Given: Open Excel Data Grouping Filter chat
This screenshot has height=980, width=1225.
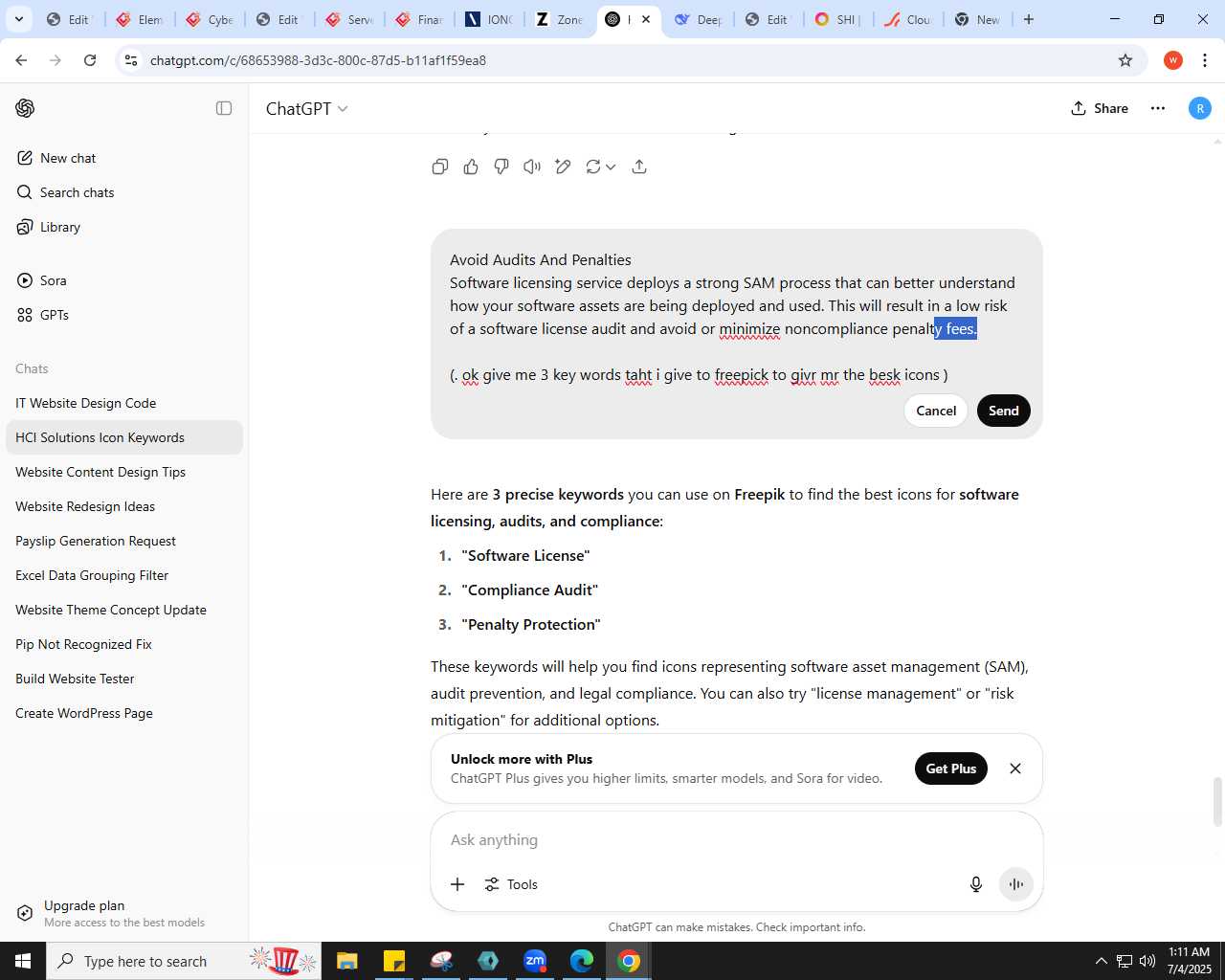Looking at the screenshot, I should click(124, 575).
